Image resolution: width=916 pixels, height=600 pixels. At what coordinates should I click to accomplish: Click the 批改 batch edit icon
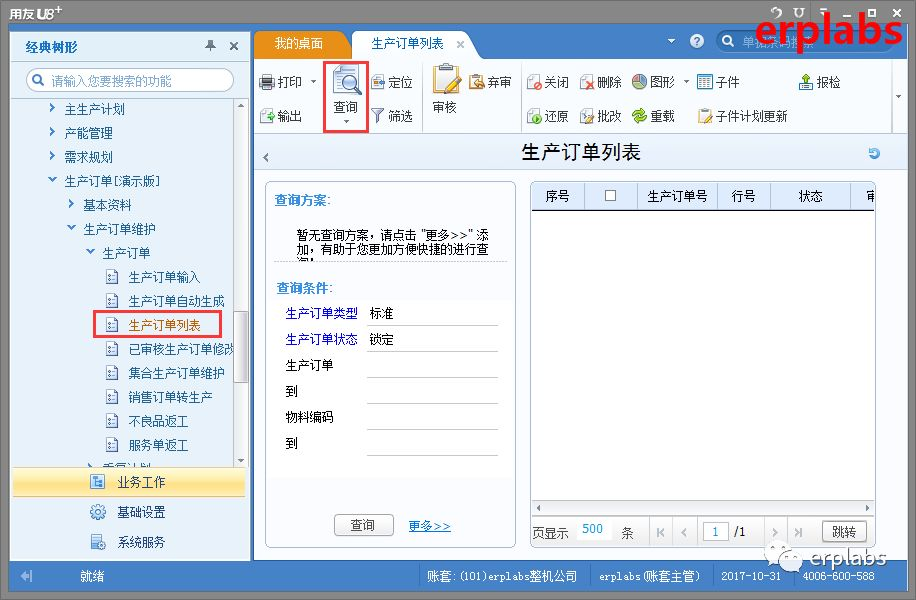[x=587, y=116]
